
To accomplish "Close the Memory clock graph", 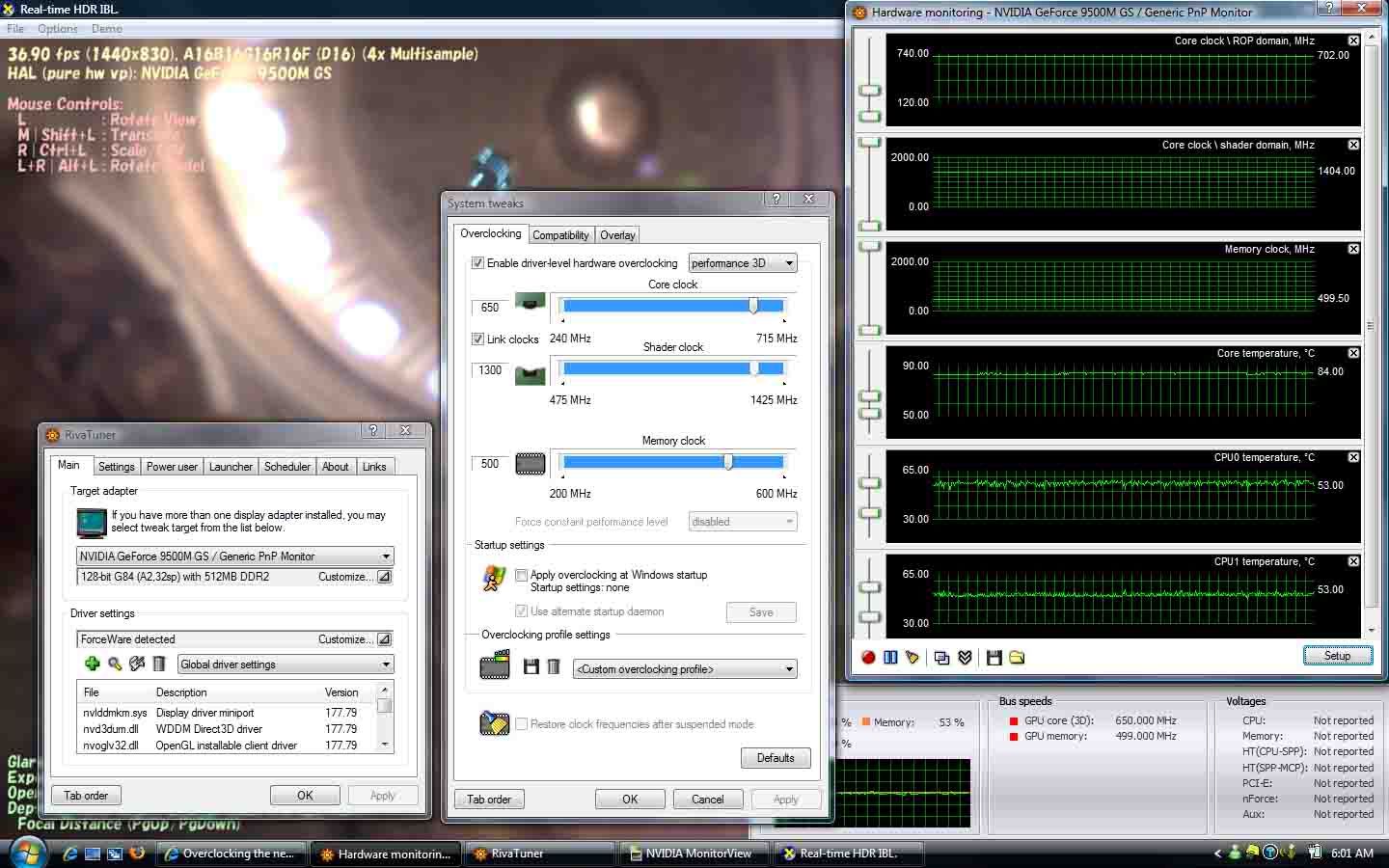I will point(1353,249).
